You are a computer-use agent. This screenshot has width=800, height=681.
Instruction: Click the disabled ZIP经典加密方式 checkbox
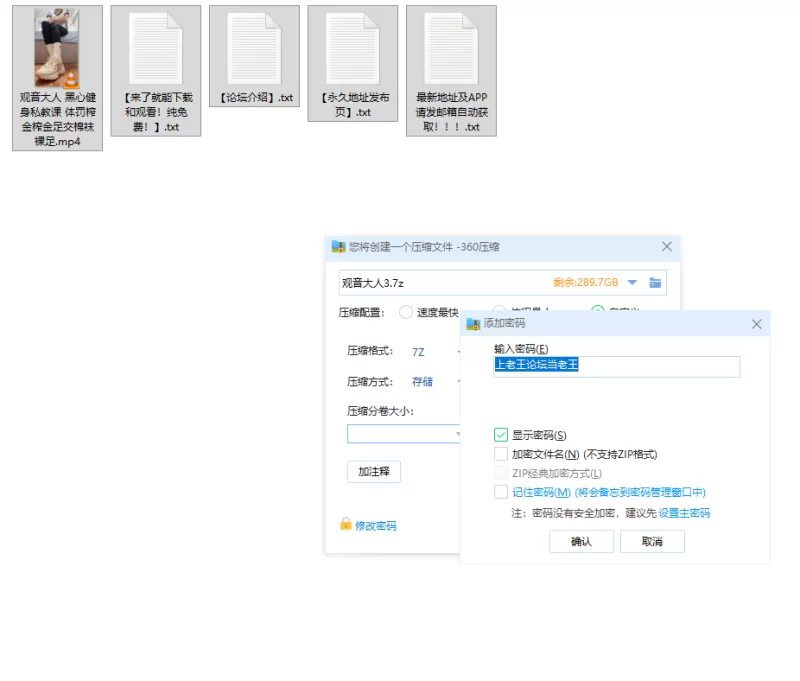coord(501,473)
